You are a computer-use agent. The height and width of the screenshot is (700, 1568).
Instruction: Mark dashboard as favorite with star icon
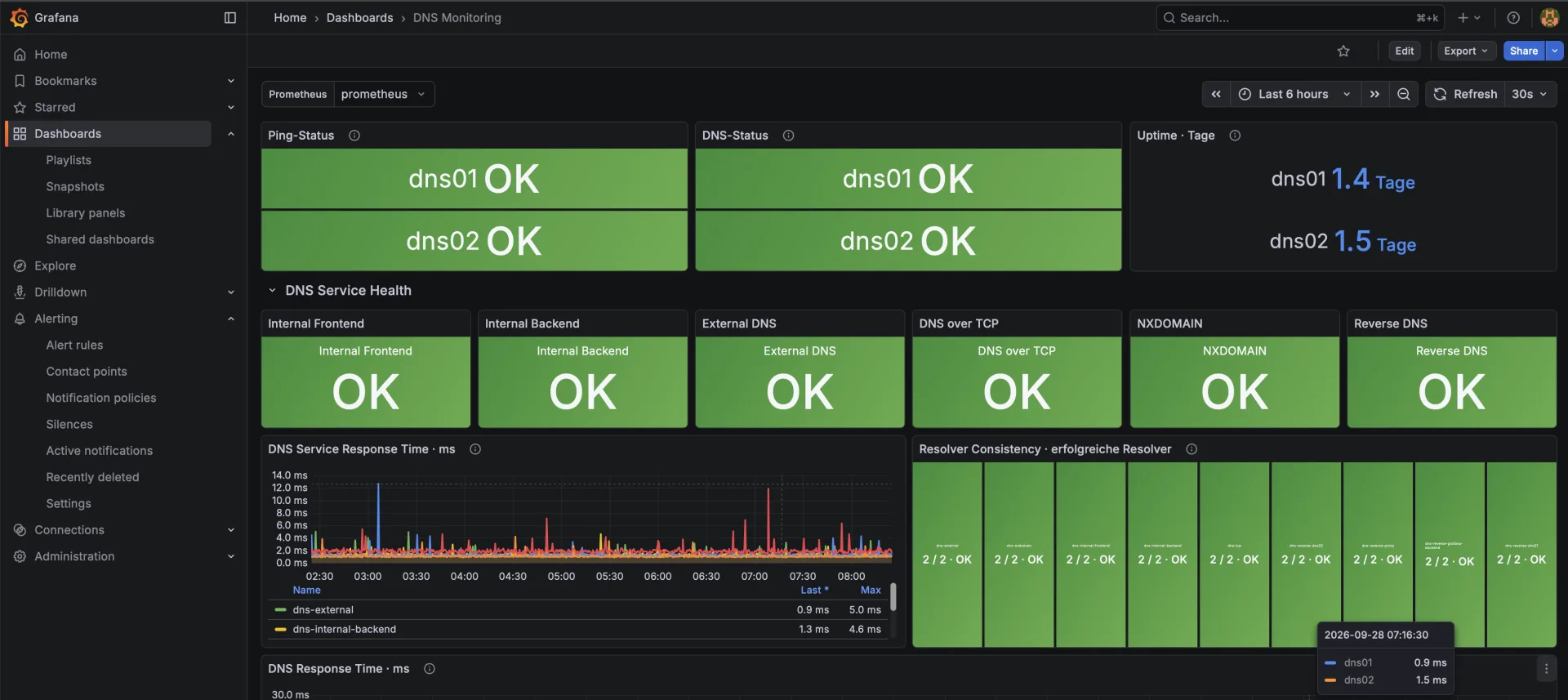tap(1343, 51)
